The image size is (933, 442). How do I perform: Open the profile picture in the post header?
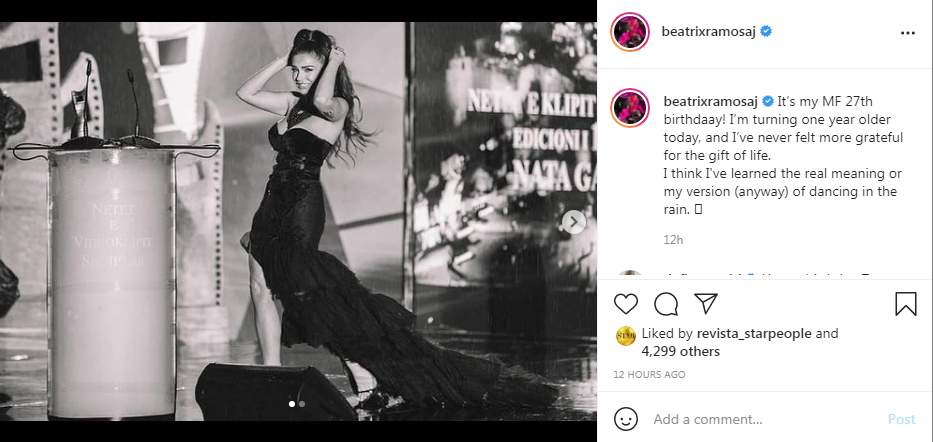pyautogui.click(x=630, y=32)
